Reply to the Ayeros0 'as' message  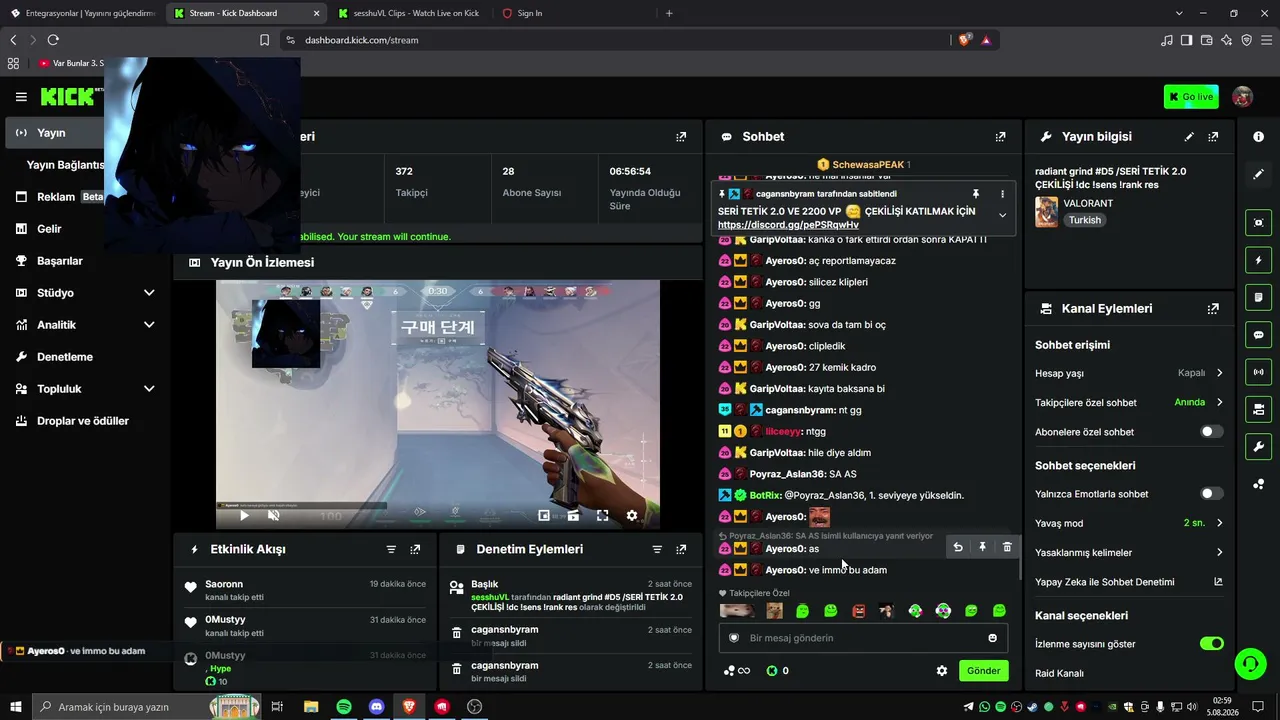958,547
